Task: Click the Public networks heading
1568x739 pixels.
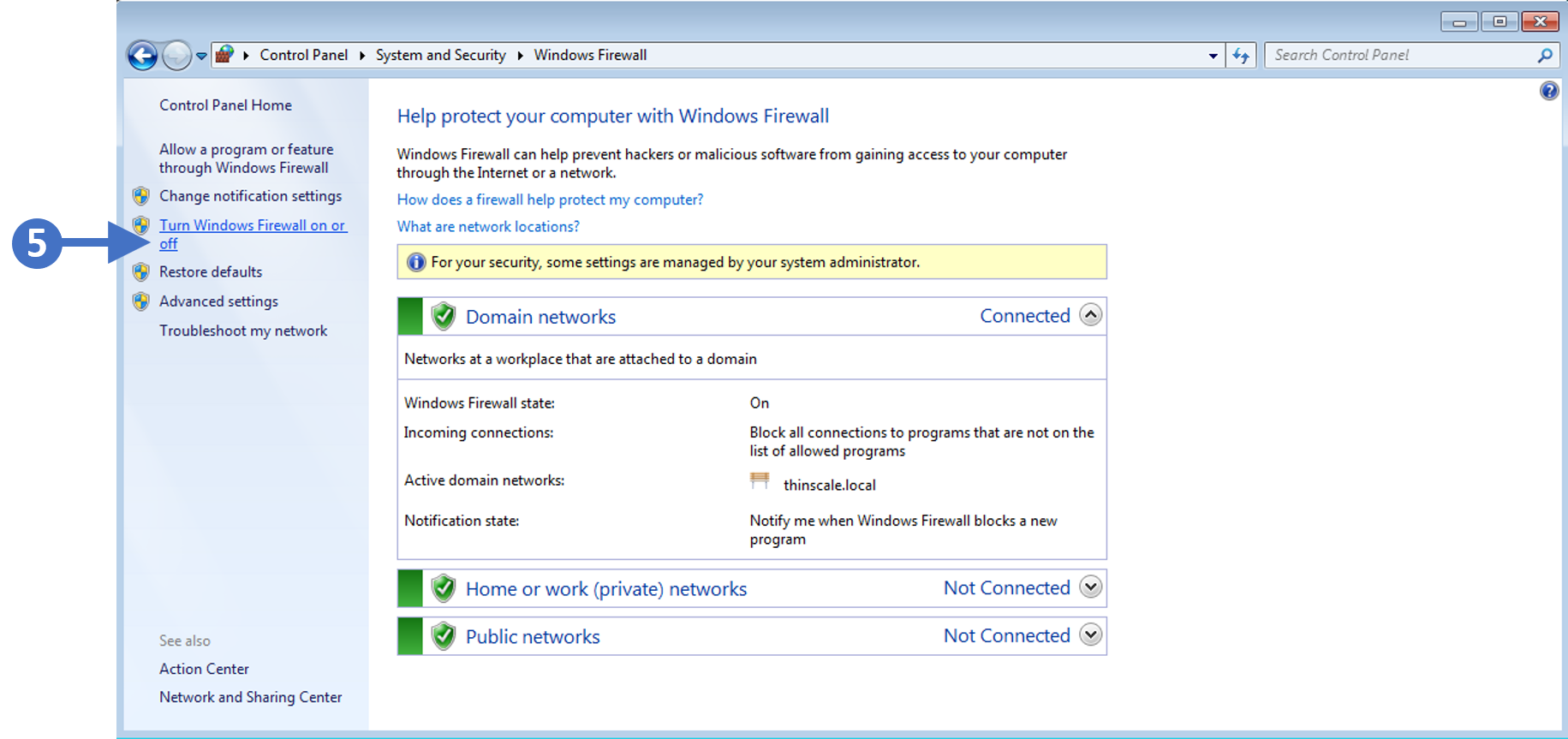Action: pyautogui.click(x=533, y=637)
